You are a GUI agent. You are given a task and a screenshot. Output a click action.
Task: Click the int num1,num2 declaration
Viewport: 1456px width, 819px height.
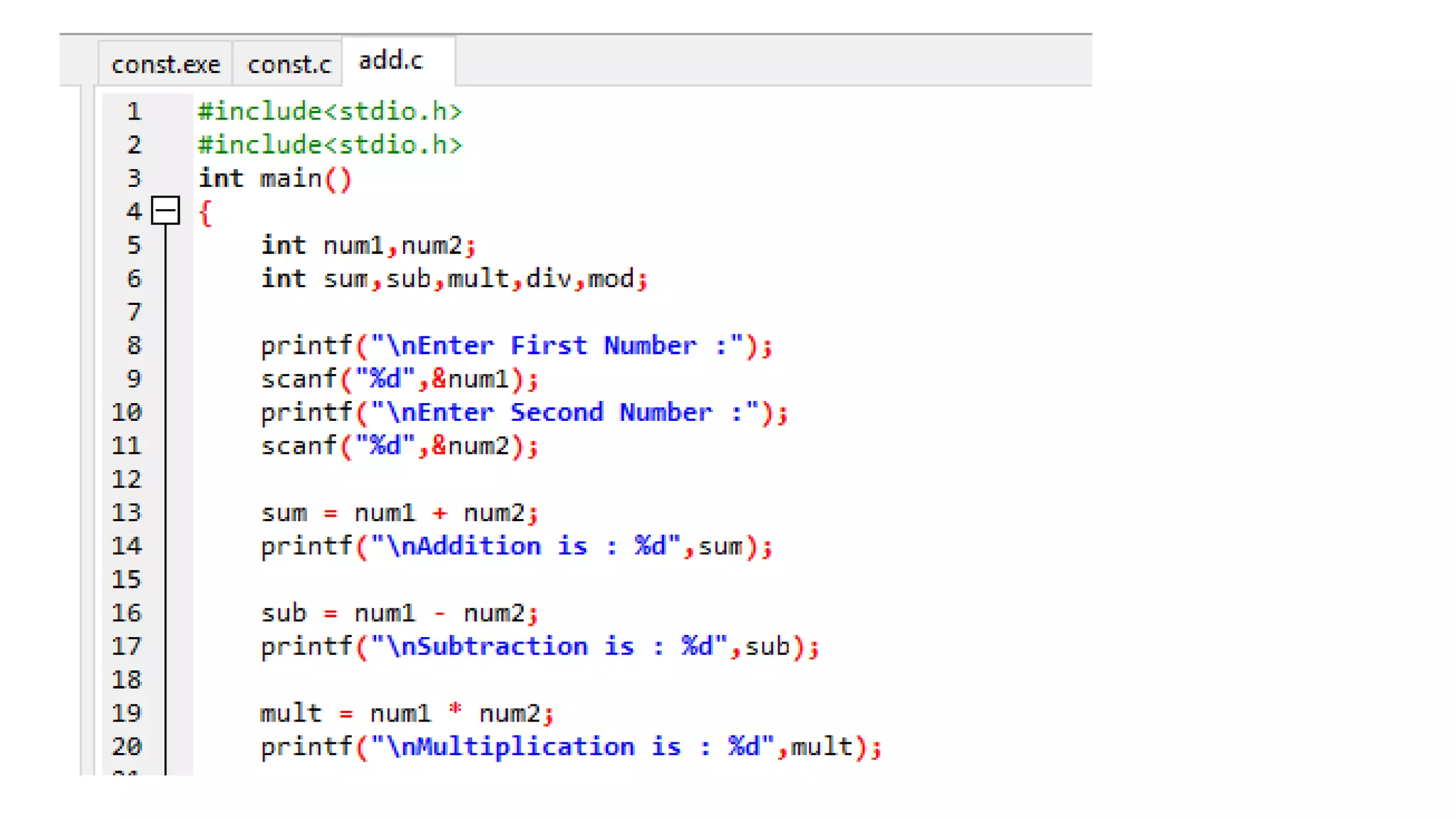point(368,245)
